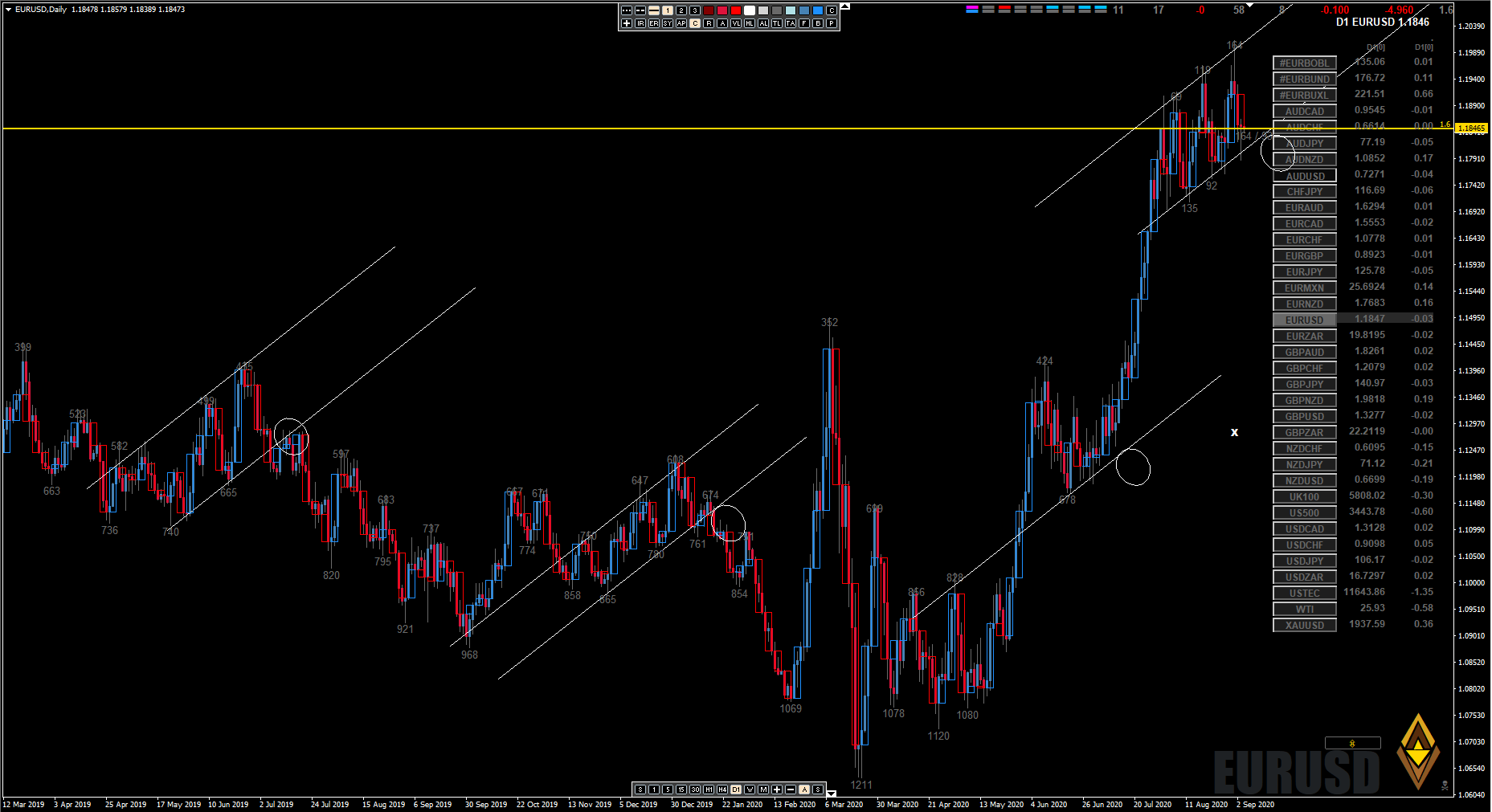The height and width of the screenshot is (812, 1492).
Task: Click the small white X marker on chart
Action: (x=1235, y=432)
